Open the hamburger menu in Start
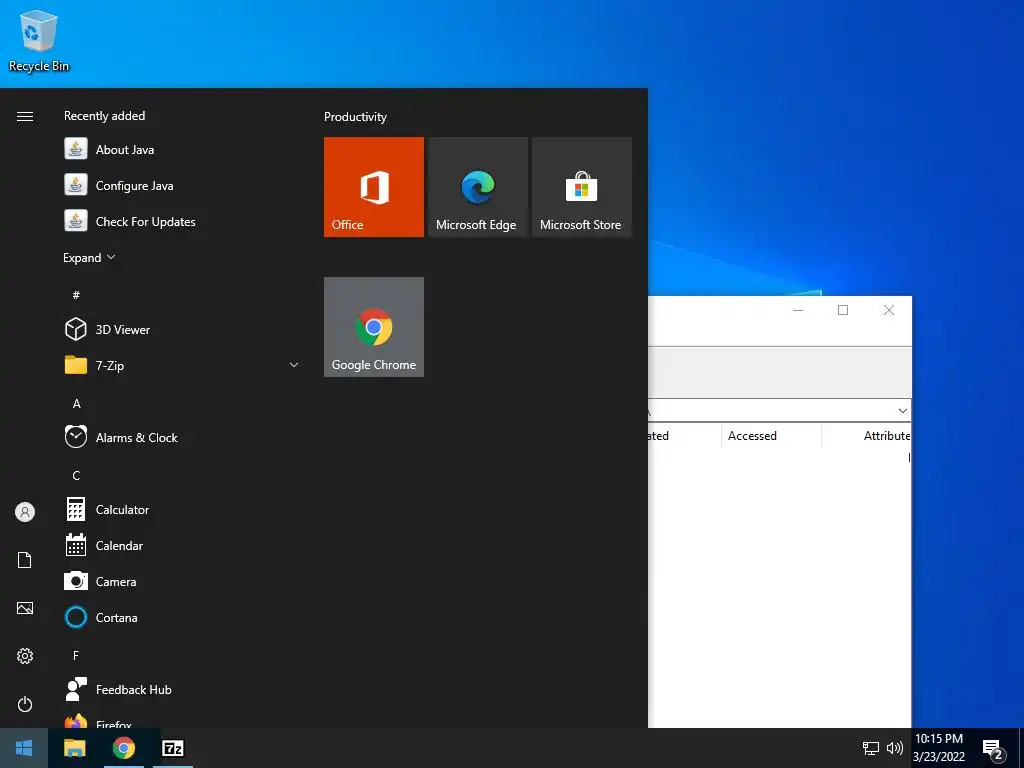The height and width of the screenshot is (768, 1024). click(25, 116)
